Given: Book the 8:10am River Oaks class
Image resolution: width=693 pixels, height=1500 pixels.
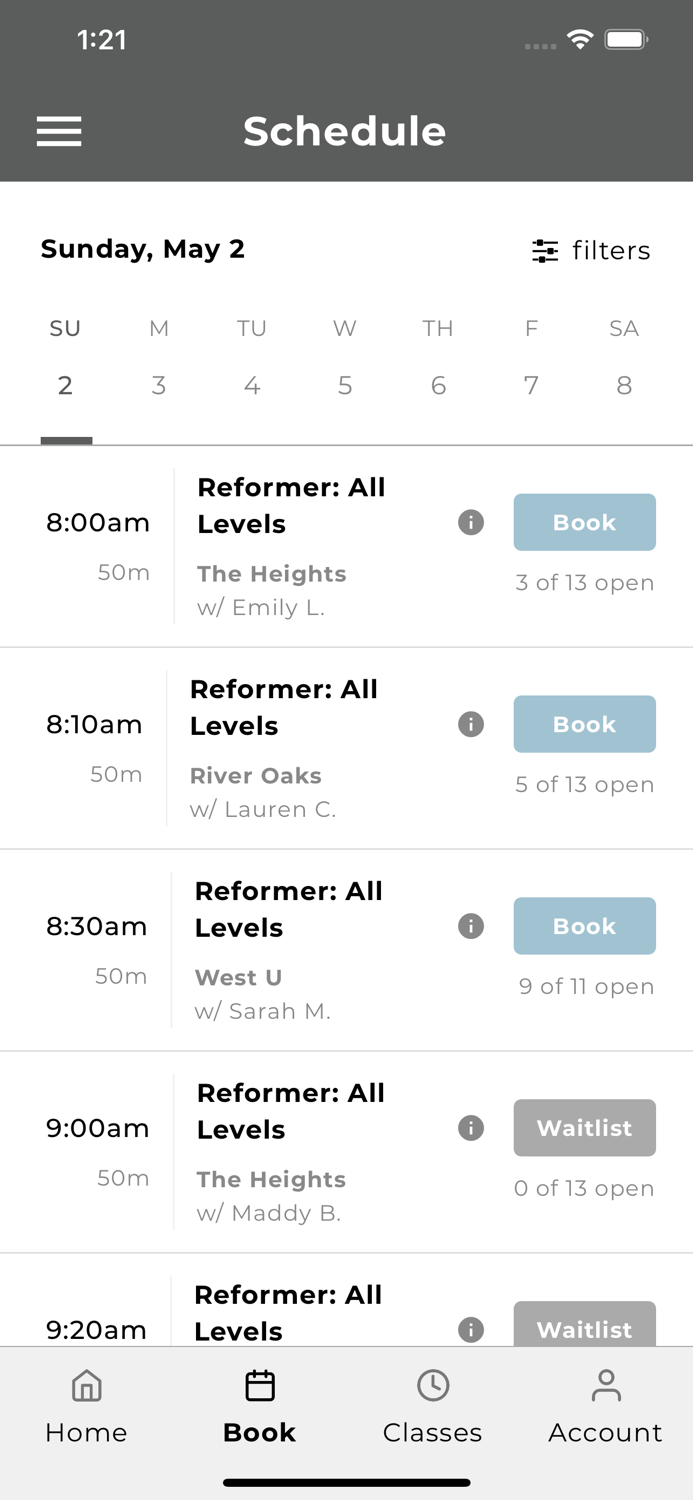Looking at the screenshot, I should point(584,724).
